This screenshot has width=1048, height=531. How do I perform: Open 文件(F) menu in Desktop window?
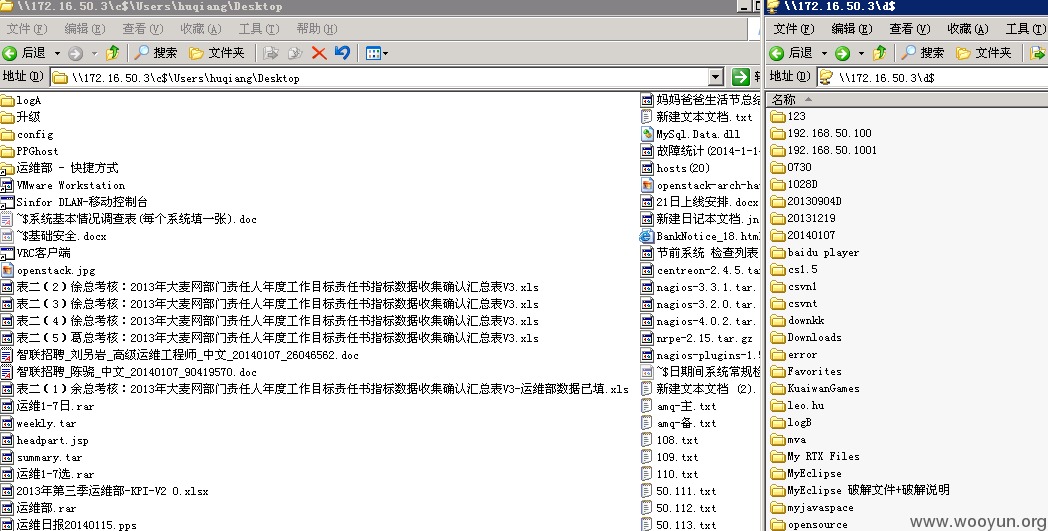click(x=27, y=29)
